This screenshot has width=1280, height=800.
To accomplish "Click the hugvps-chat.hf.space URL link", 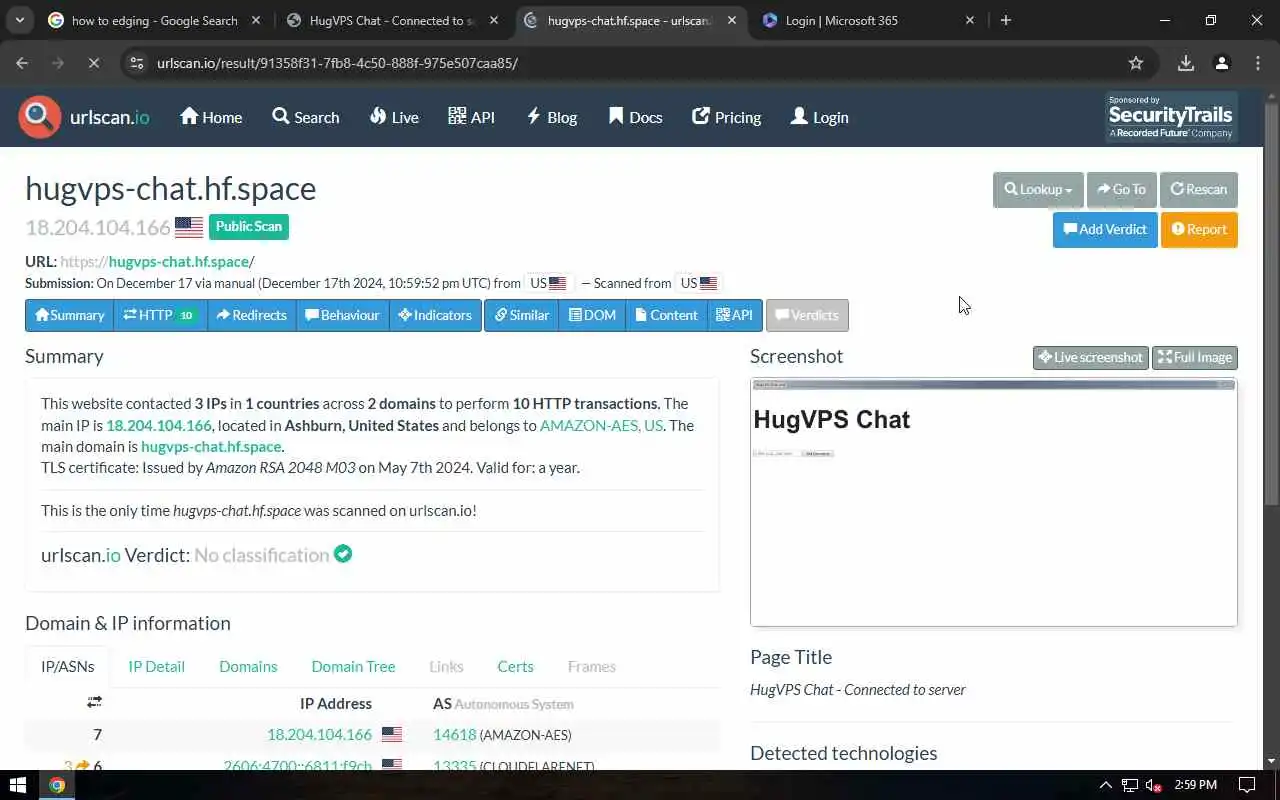I will [178, 262].
